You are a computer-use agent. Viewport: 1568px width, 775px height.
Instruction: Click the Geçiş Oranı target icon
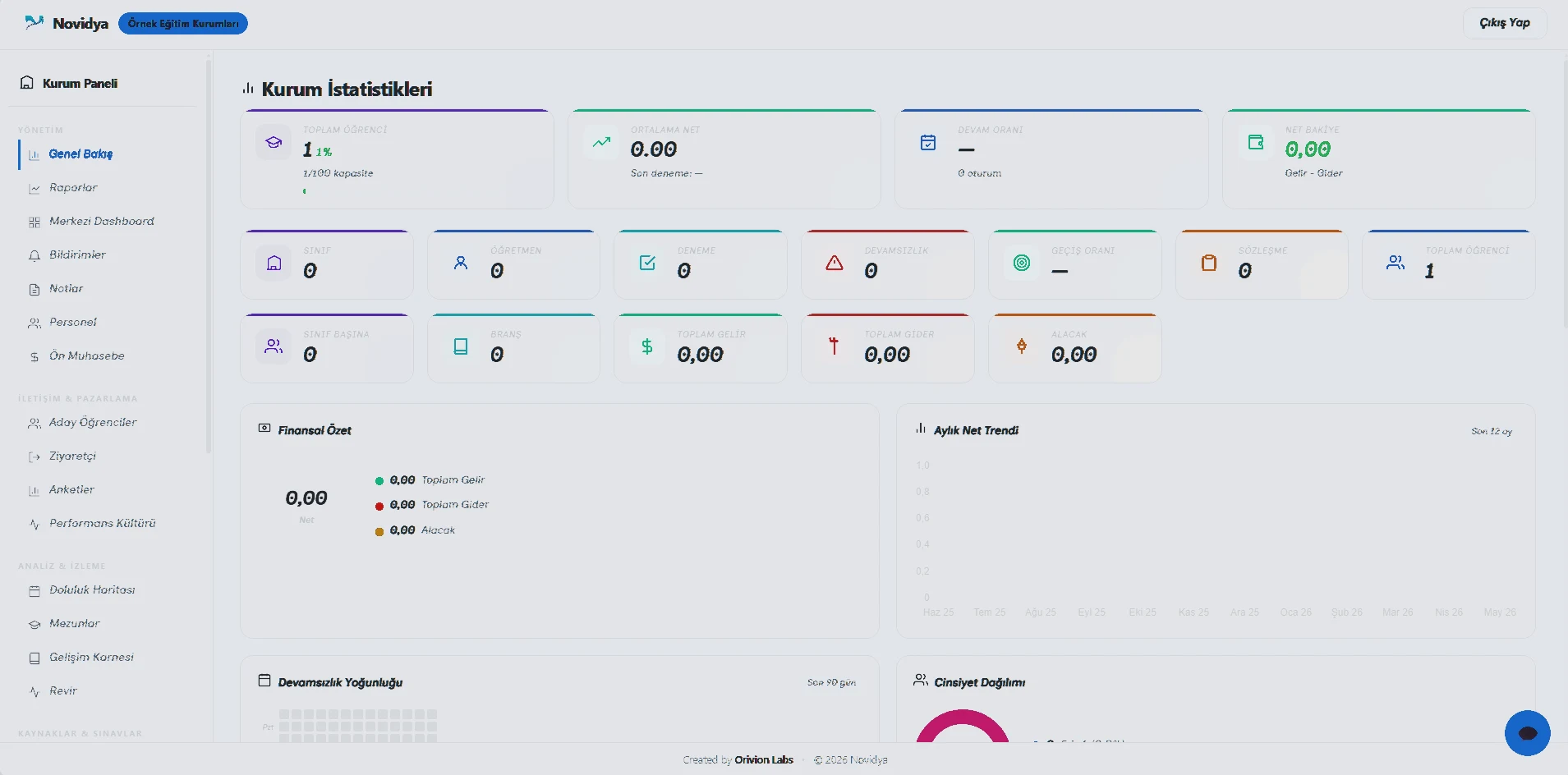tap(1022, 263)
